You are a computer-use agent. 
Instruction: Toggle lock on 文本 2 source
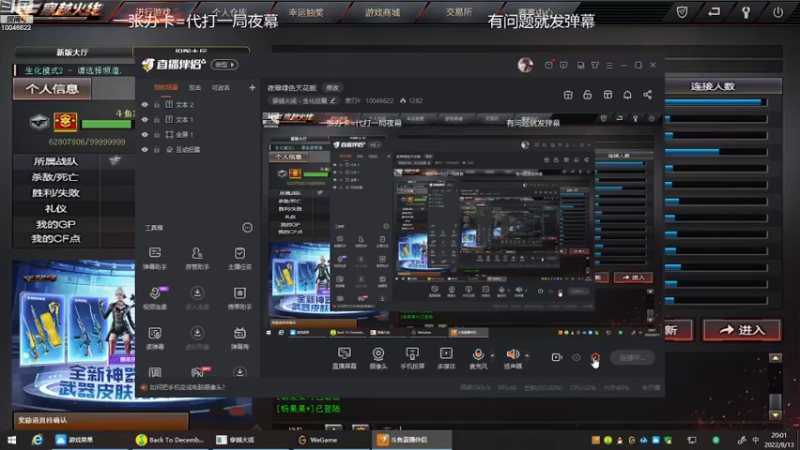[157, 105]
